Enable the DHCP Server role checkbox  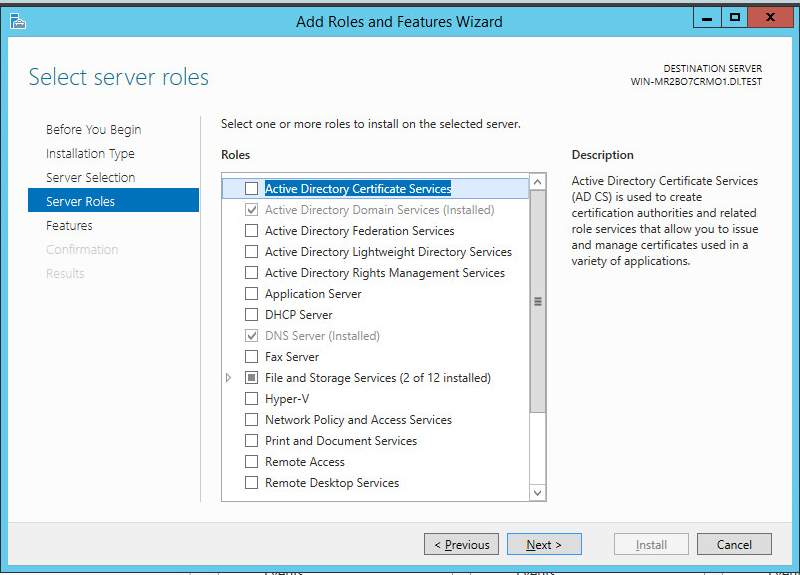coord(251,315)
